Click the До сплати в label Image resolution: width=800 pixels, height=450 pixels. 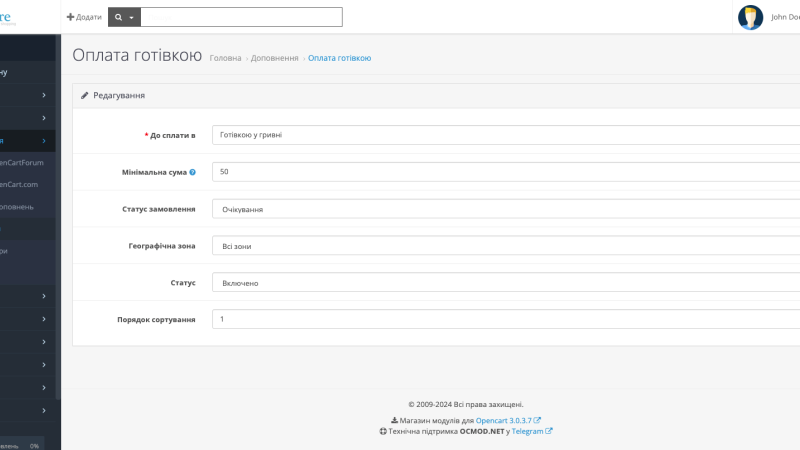(x=172, y=136)
